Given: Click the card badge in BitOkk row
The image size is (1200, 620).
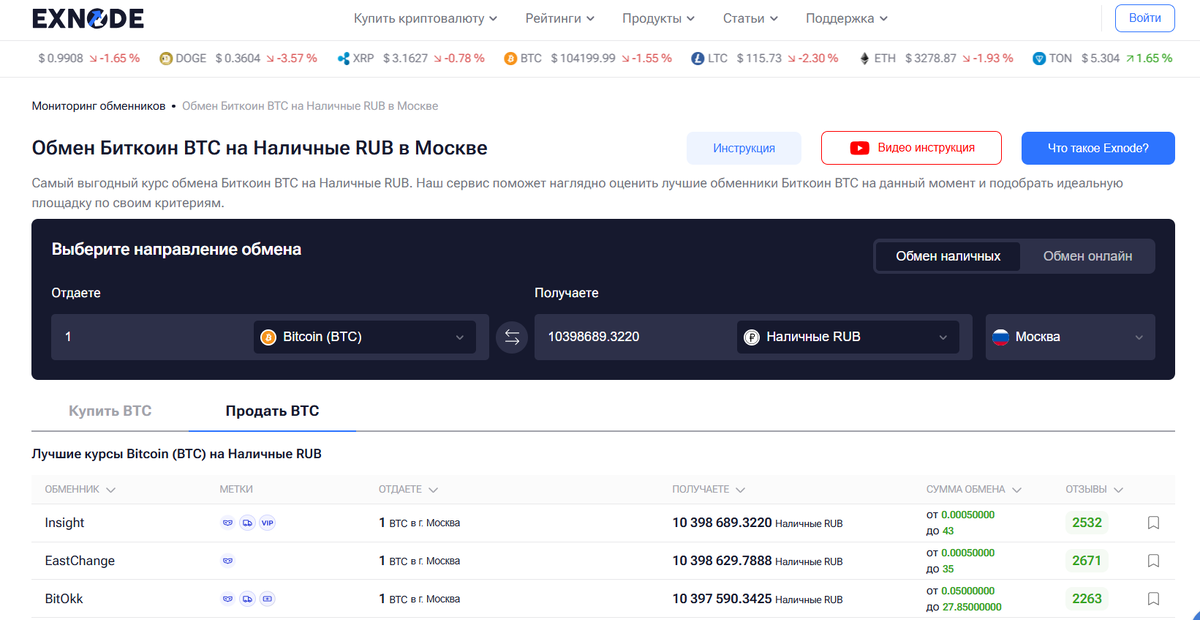Looking at the screenshot, I should tap(267, 599).
